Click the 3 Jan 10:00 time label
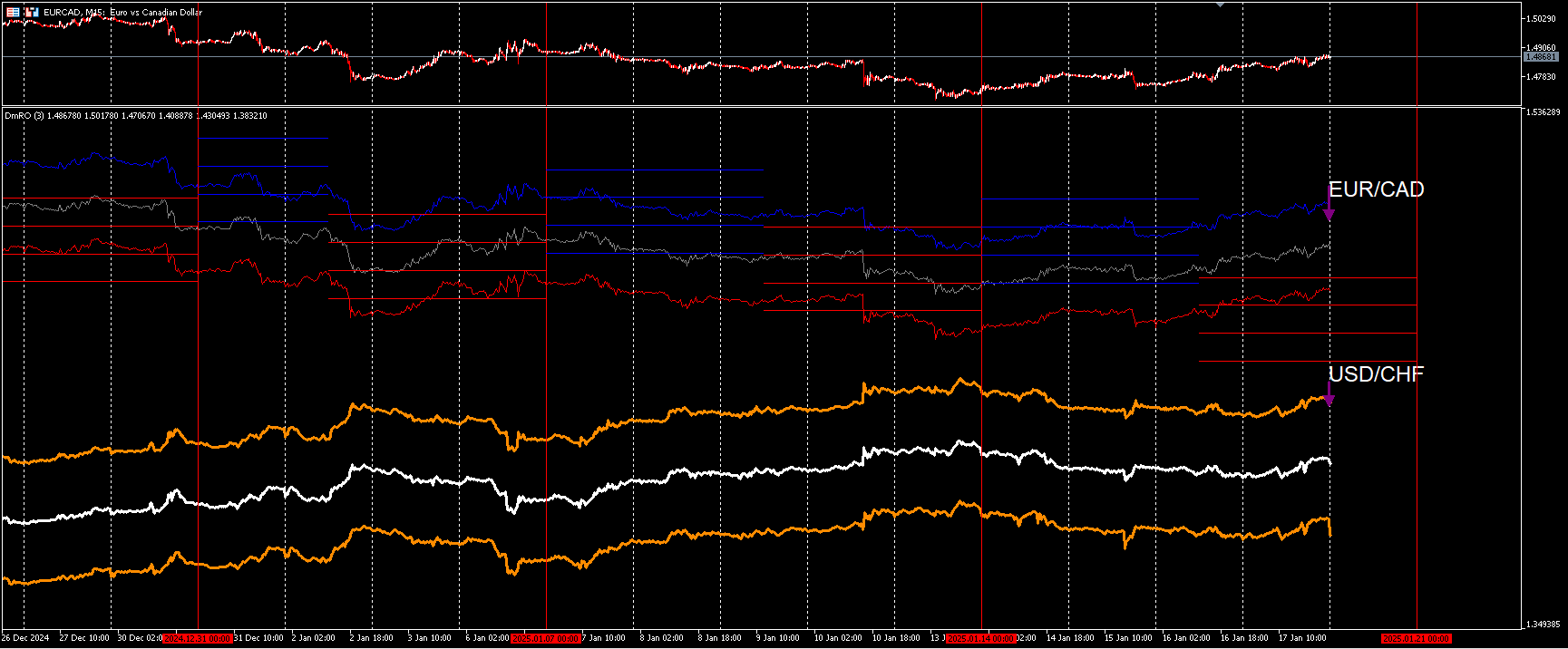The height and width of the screenshot is (649, 1568). pyautogui.click(x=429, y=638)
